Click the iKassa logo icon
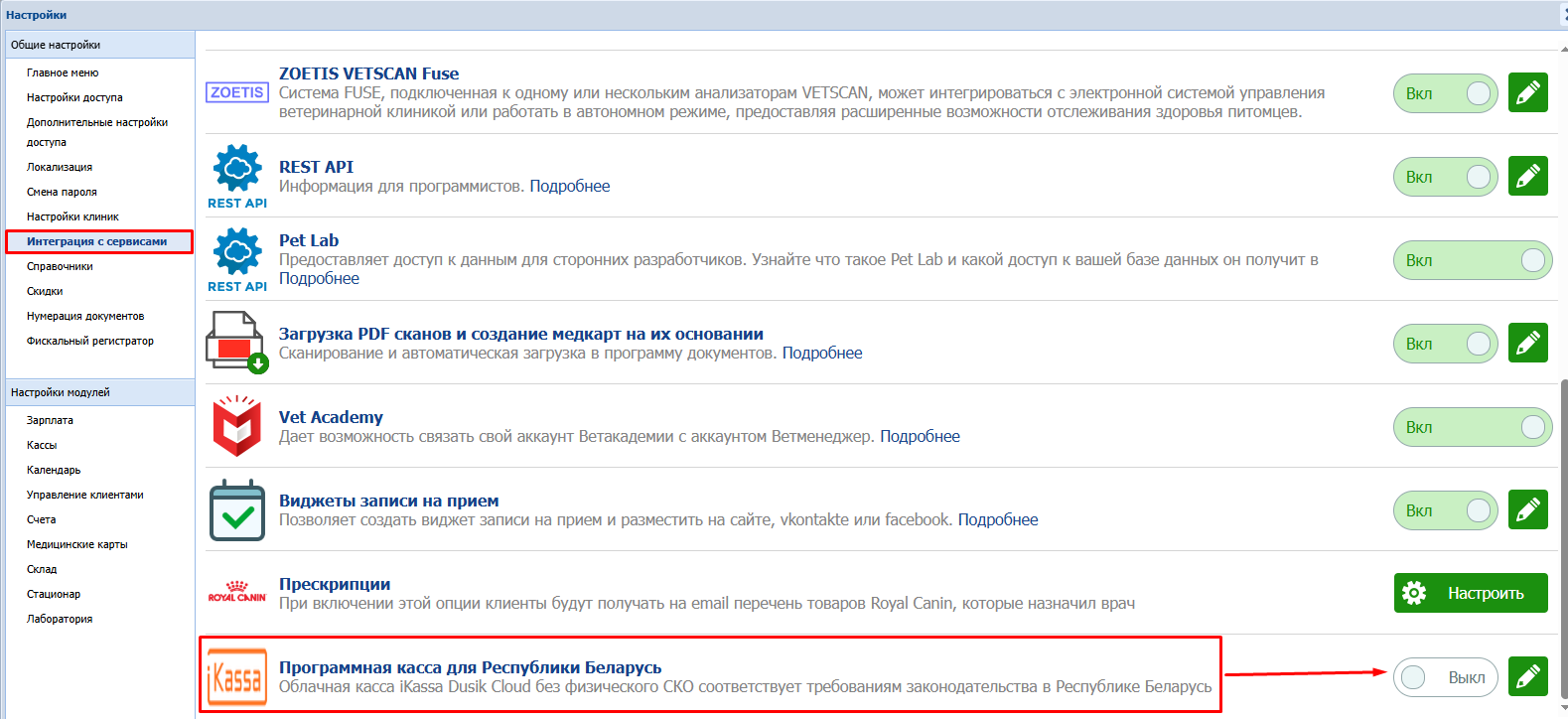 point(237,676)
